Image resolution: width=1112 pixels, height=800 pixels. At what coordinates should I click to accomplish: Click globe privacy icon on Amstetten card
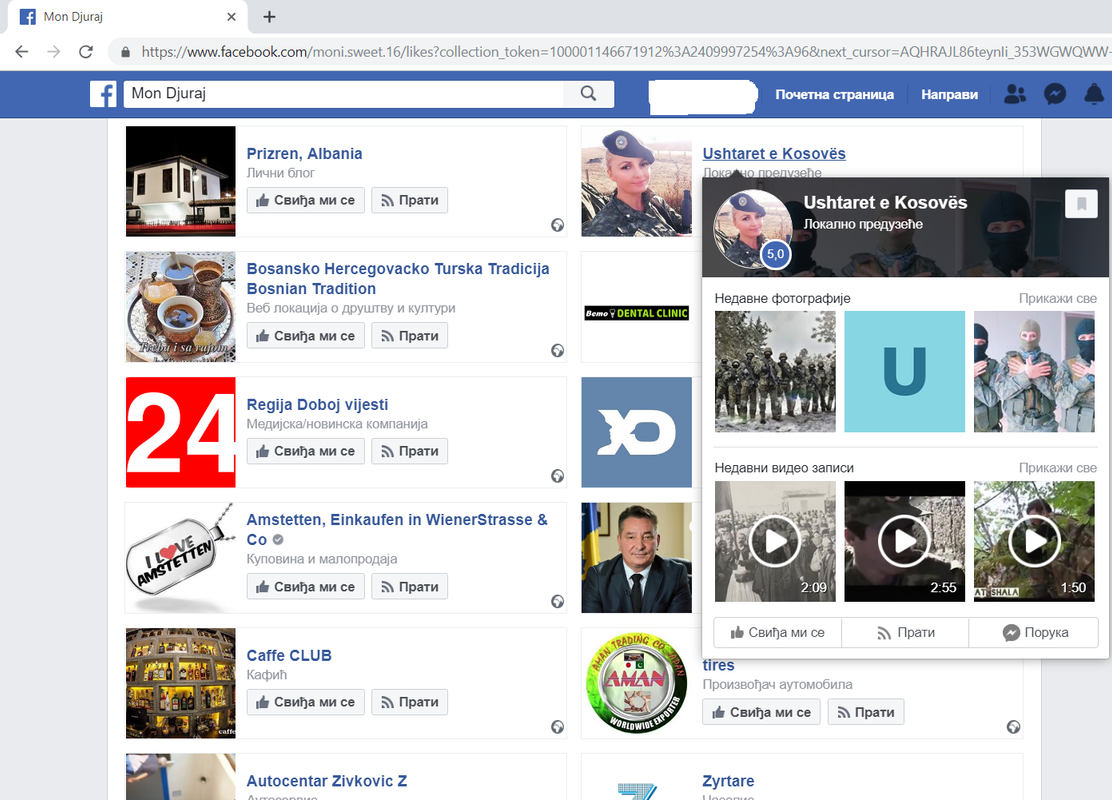click(557, 601)
